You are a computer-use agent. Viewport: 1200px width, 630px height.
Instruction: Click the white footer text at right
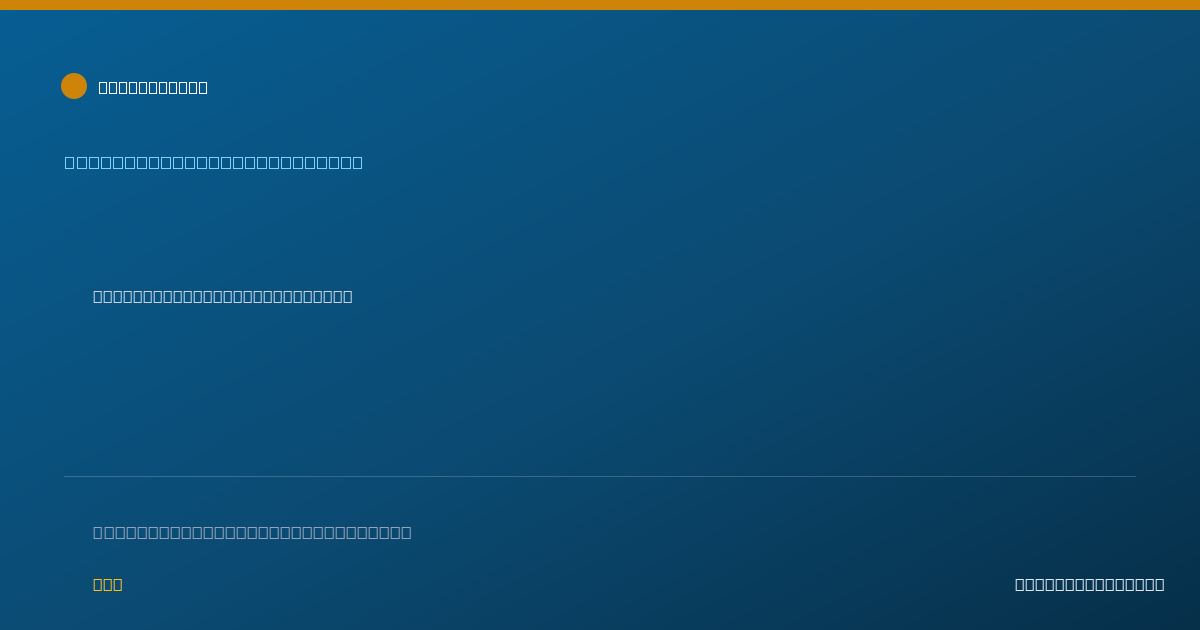[x=1090, y=584]
